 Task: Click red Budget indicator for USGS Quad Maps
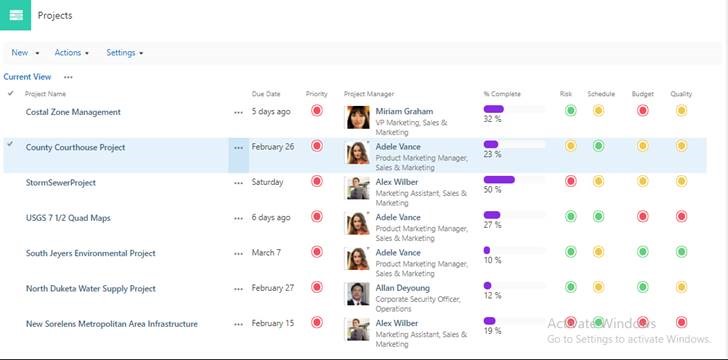coord(643,216)
